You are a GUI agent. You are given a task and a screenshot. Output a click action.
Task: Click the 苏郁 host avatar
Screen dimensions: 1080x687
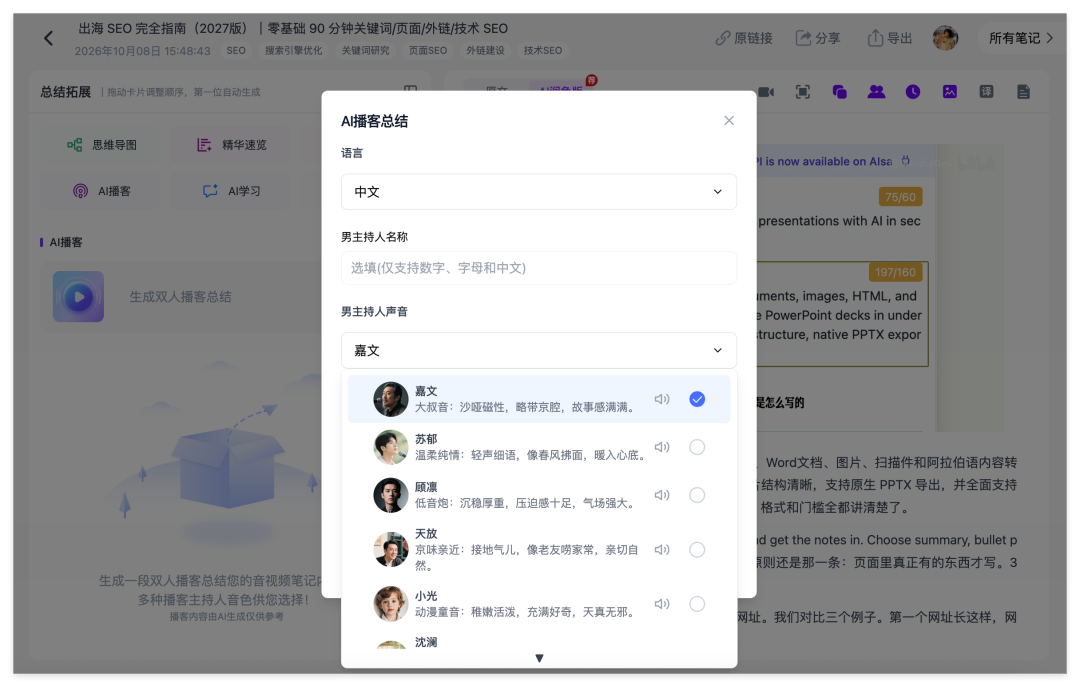click(391, 447)
